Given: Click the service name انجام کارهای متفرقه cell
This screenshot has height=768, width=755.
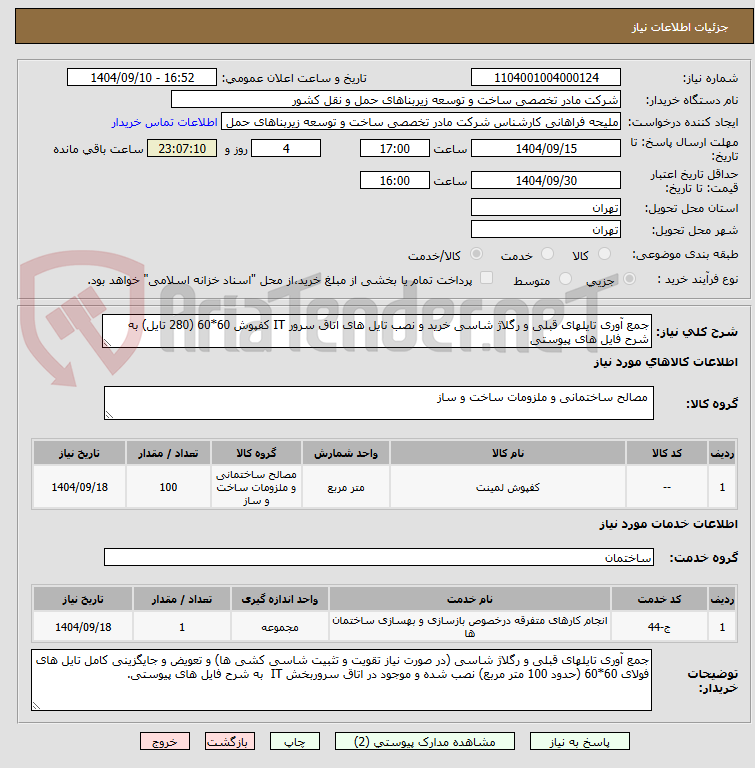Looking at the screenshot, I should pyautogui.click(x=470, y=626).
